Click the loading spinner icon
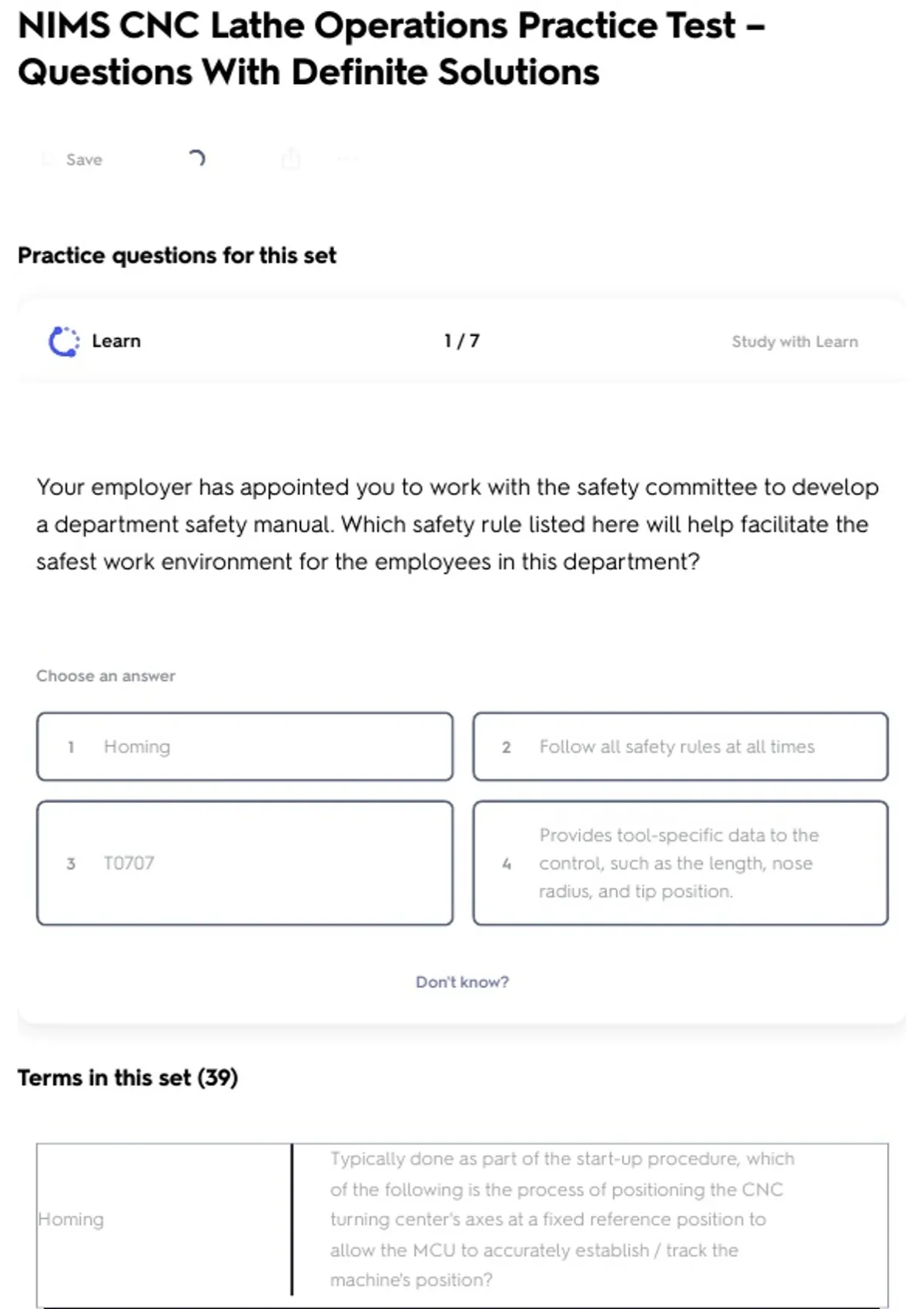 (196, 159)
